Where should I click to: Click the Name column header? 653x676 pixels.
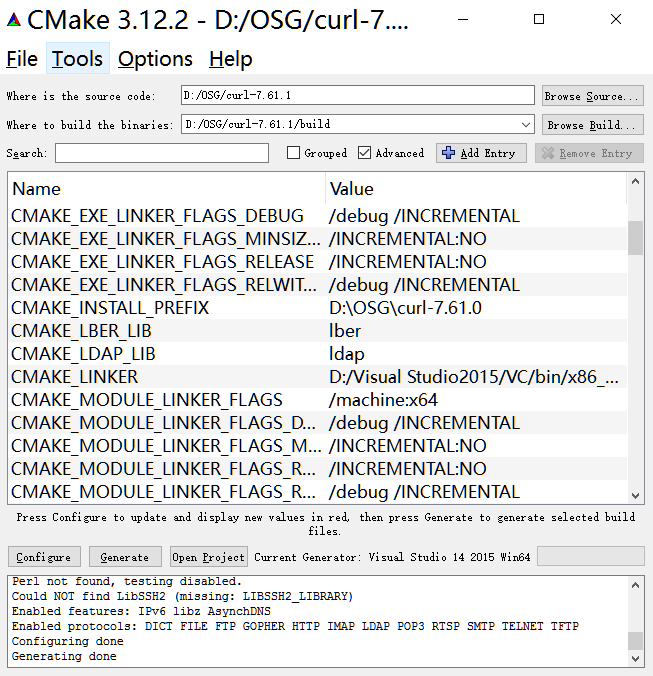click(167, 189)
